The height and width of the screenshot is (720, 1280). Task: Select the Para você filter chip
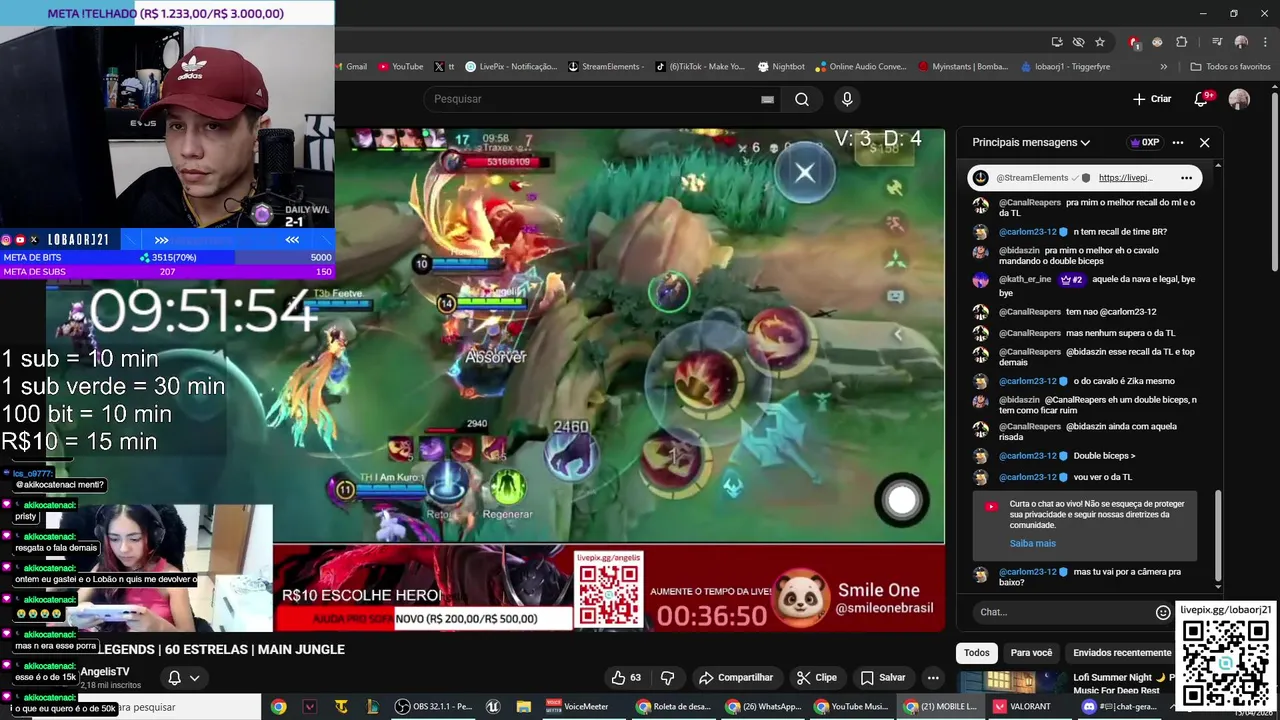coord(1031,653)
